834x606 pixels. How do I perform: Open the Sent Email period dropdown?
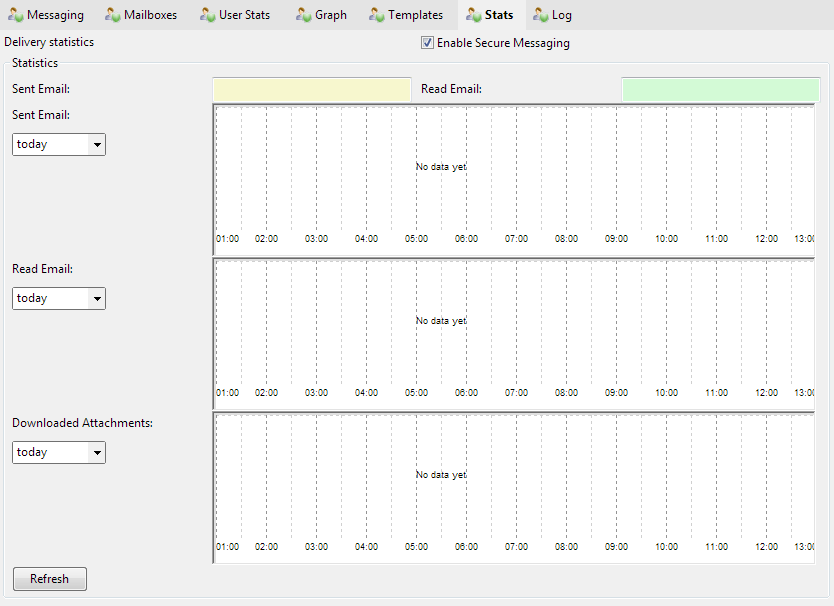(x=59, y=144)
